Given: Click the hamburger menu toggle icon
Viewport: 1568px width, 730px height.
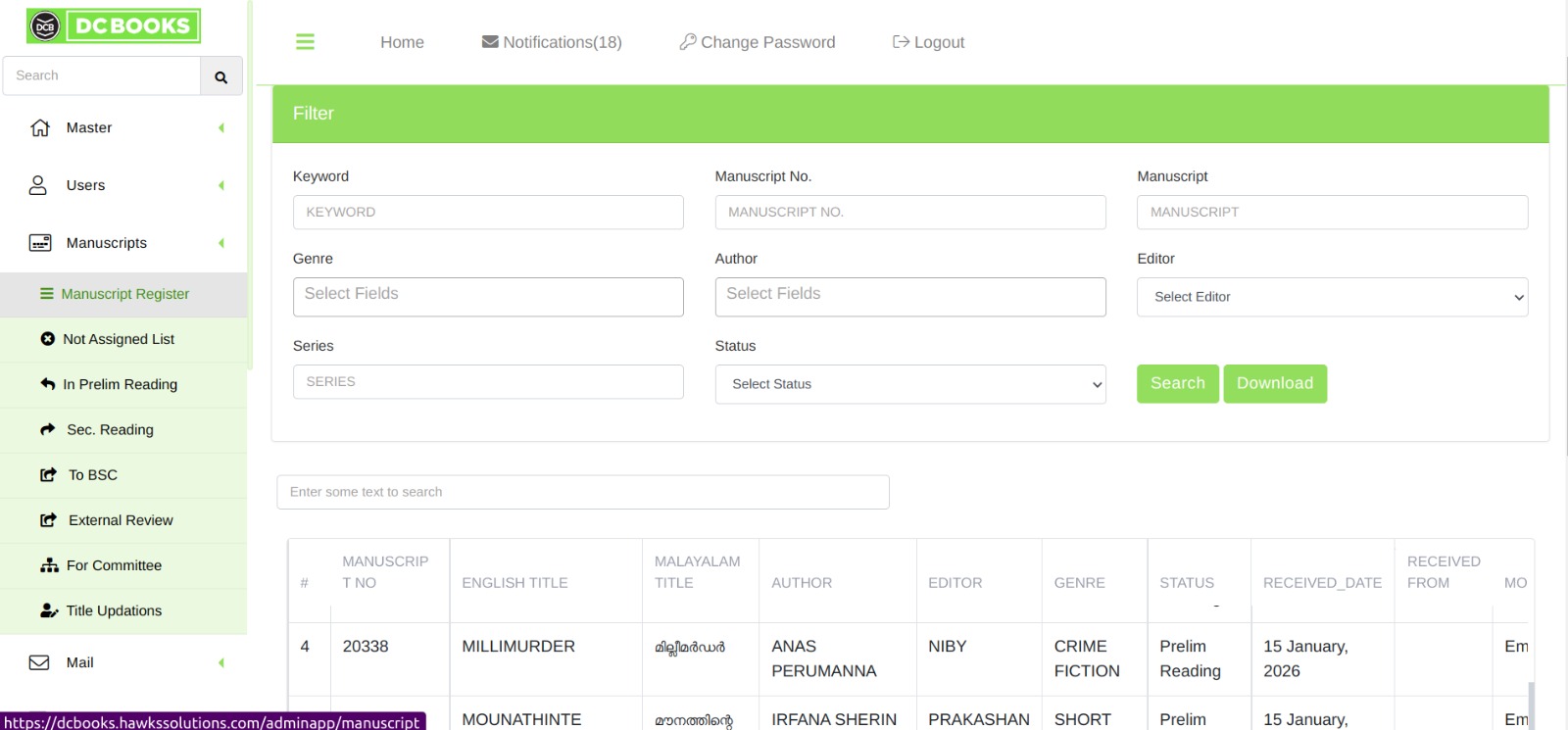Looking at the screenshot, I should 305,42.
